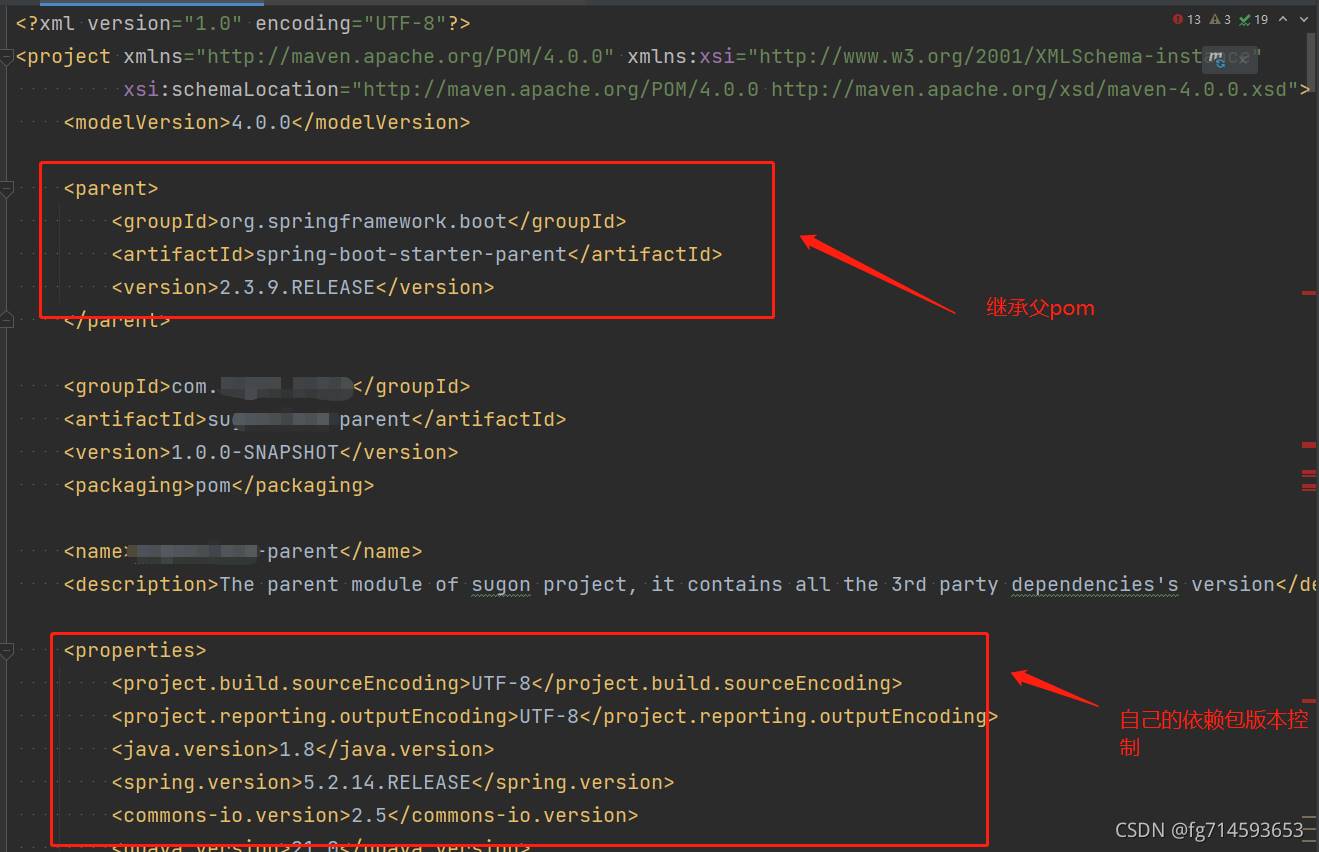This screenshot has height=852, width=1319.
Task: Collapse the properties tag fold marker
Action: (5, 650)
